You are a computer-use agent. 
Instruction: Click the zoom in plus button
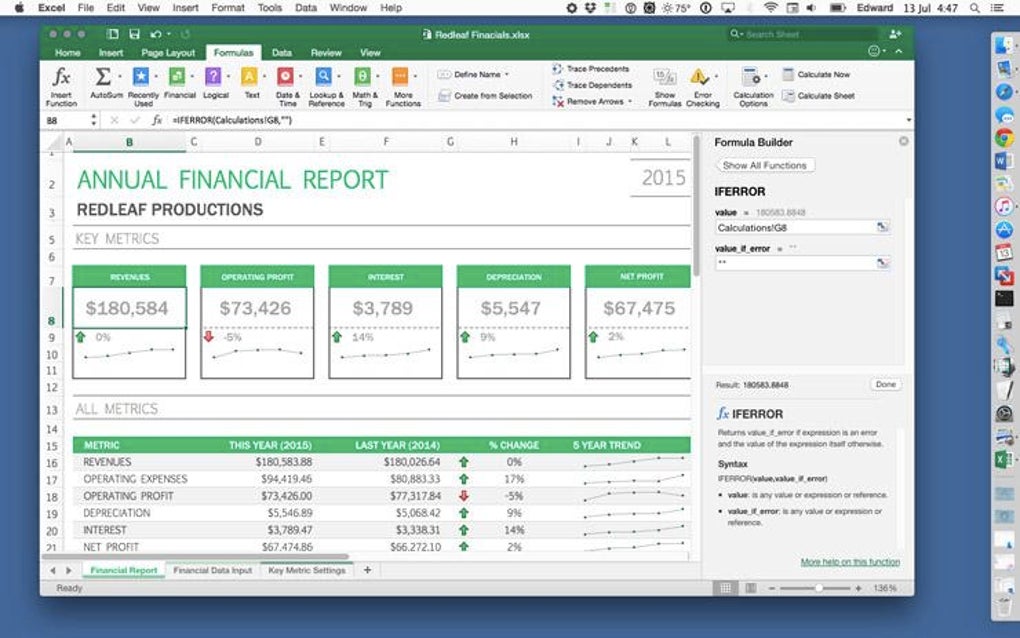858,588
